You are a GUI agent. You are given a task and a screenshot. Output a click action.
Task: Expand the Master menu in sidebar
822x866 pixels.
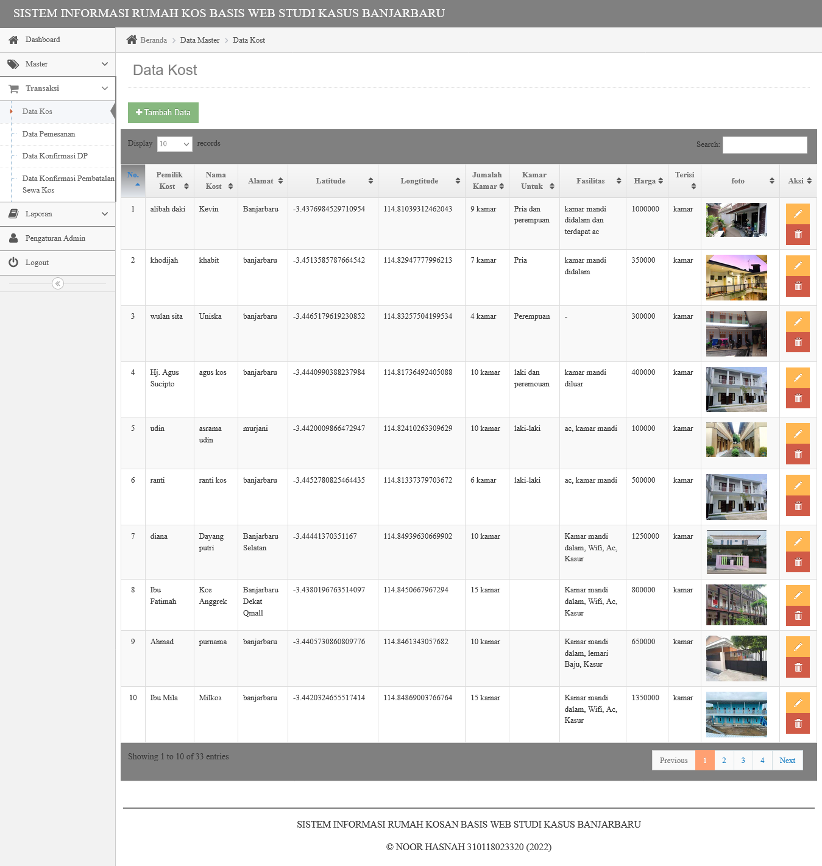pyautogui.click(x=57, y=64)
